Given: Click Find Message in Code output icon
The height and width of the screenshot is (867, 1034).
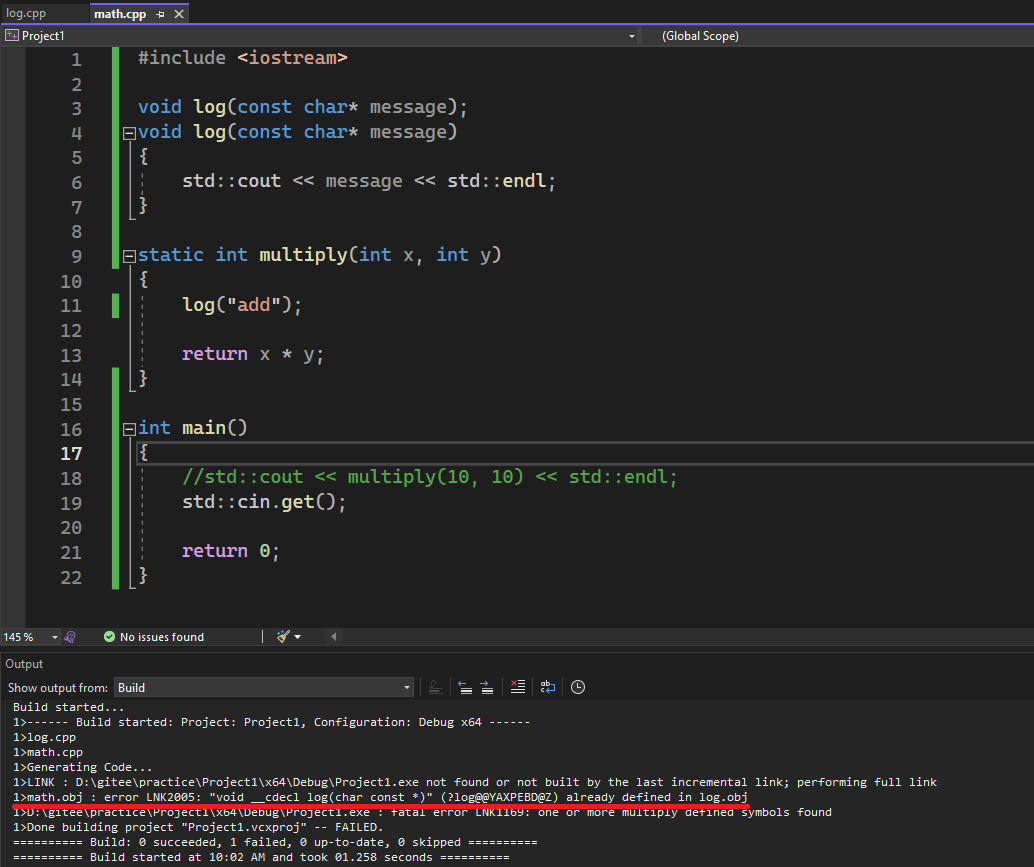Looking at the screenshot, I should [x=435, y=688].
